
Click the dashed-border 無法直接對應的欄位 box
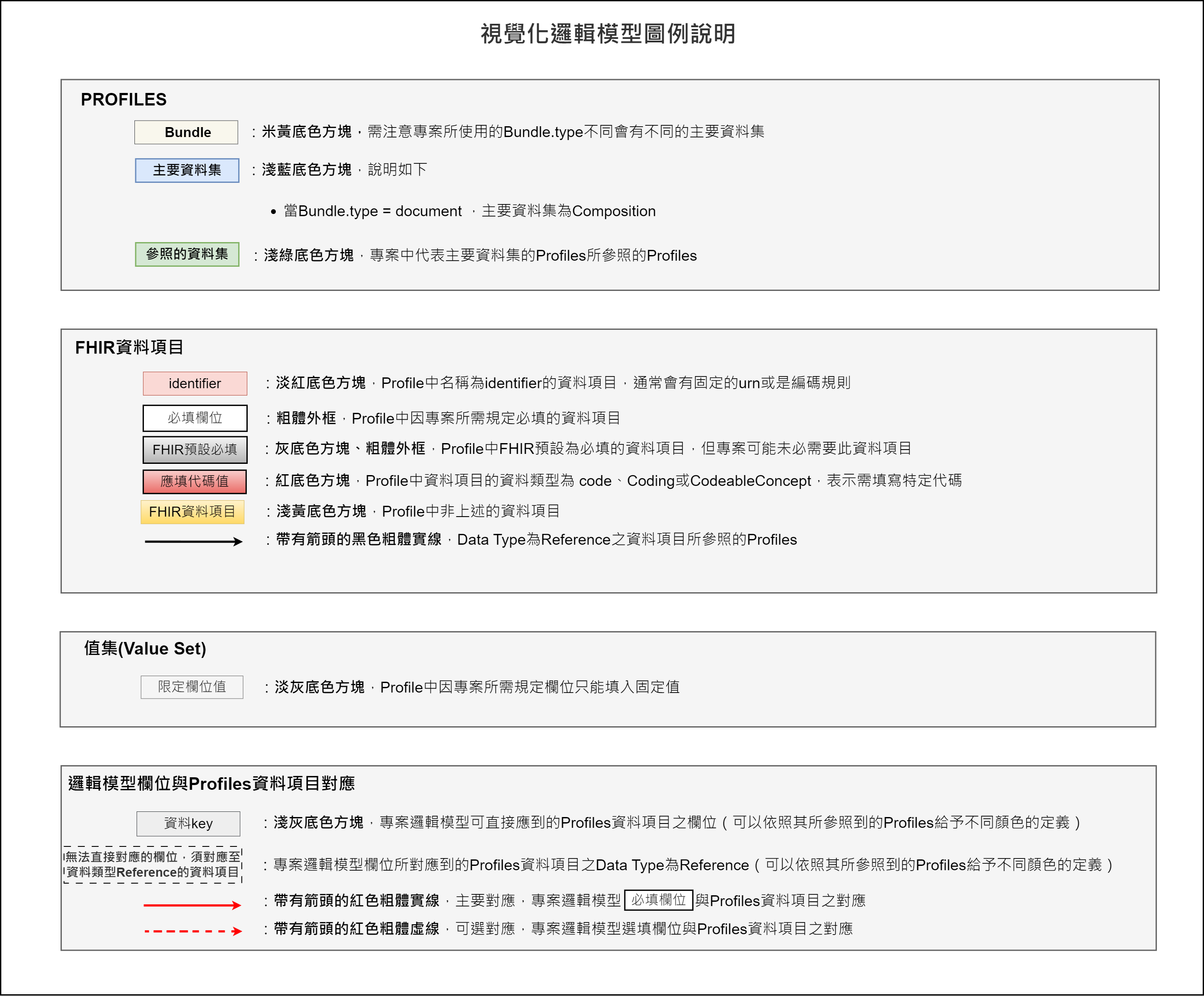click(x=153, y=865)
